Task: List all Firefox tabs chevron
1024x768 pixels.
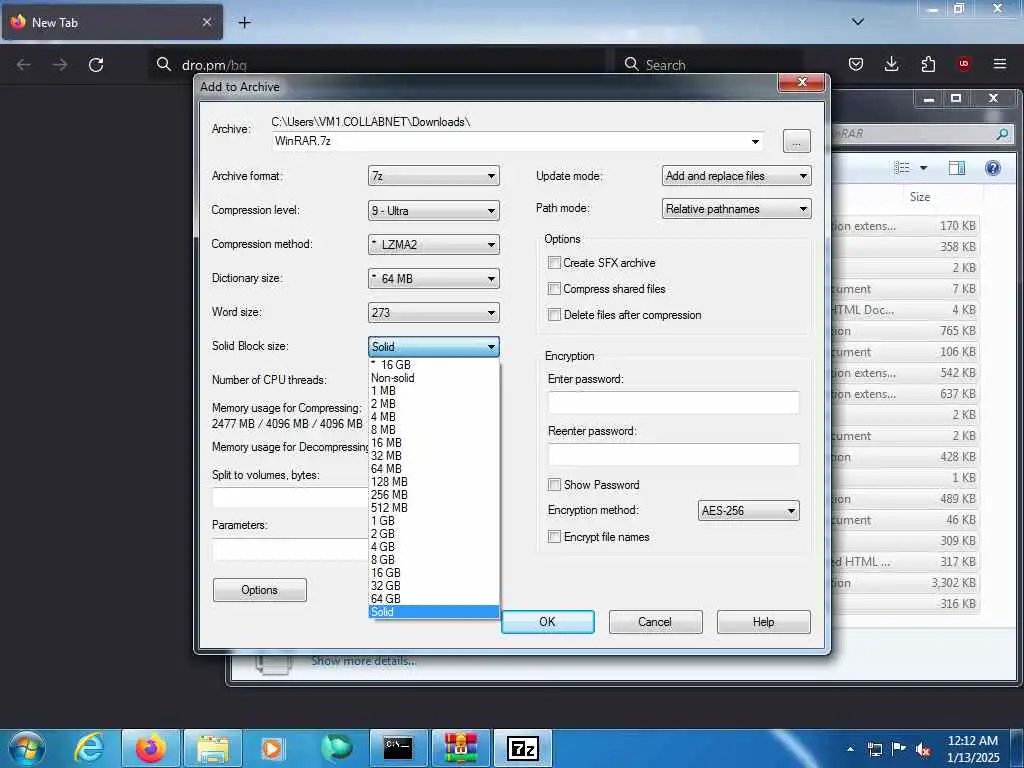Action: click(x=858, y=22)
